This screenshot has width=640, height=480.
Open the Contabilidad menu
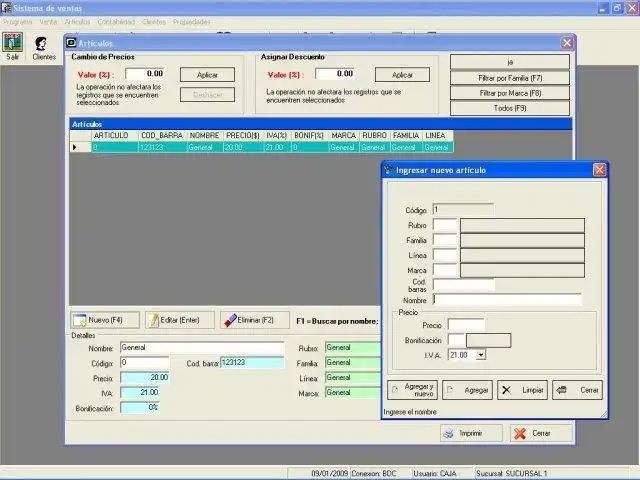click(x=116, y=21)
